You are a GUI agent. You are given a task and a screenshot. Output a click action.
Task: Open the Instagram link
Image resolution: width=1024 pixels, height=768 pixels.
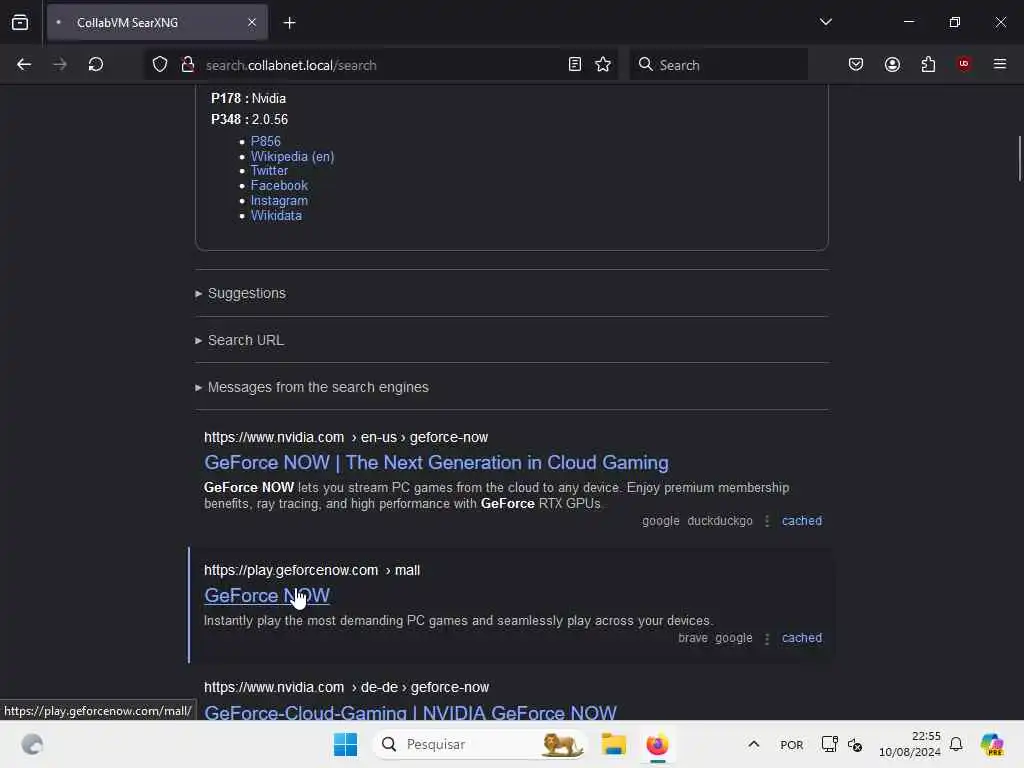pyautogui.click(x=280, y=200)
